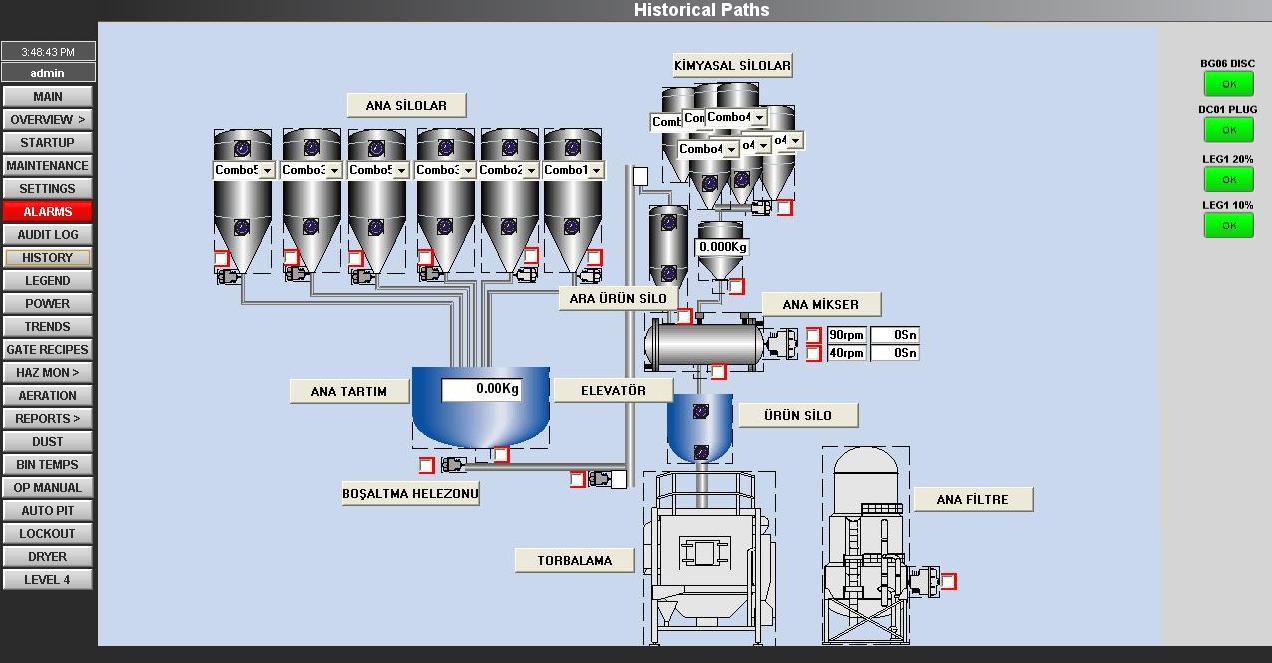Click the chemical silos screw conveyor motor
This screenshot has width=1272, height=663.
point(762,208)
